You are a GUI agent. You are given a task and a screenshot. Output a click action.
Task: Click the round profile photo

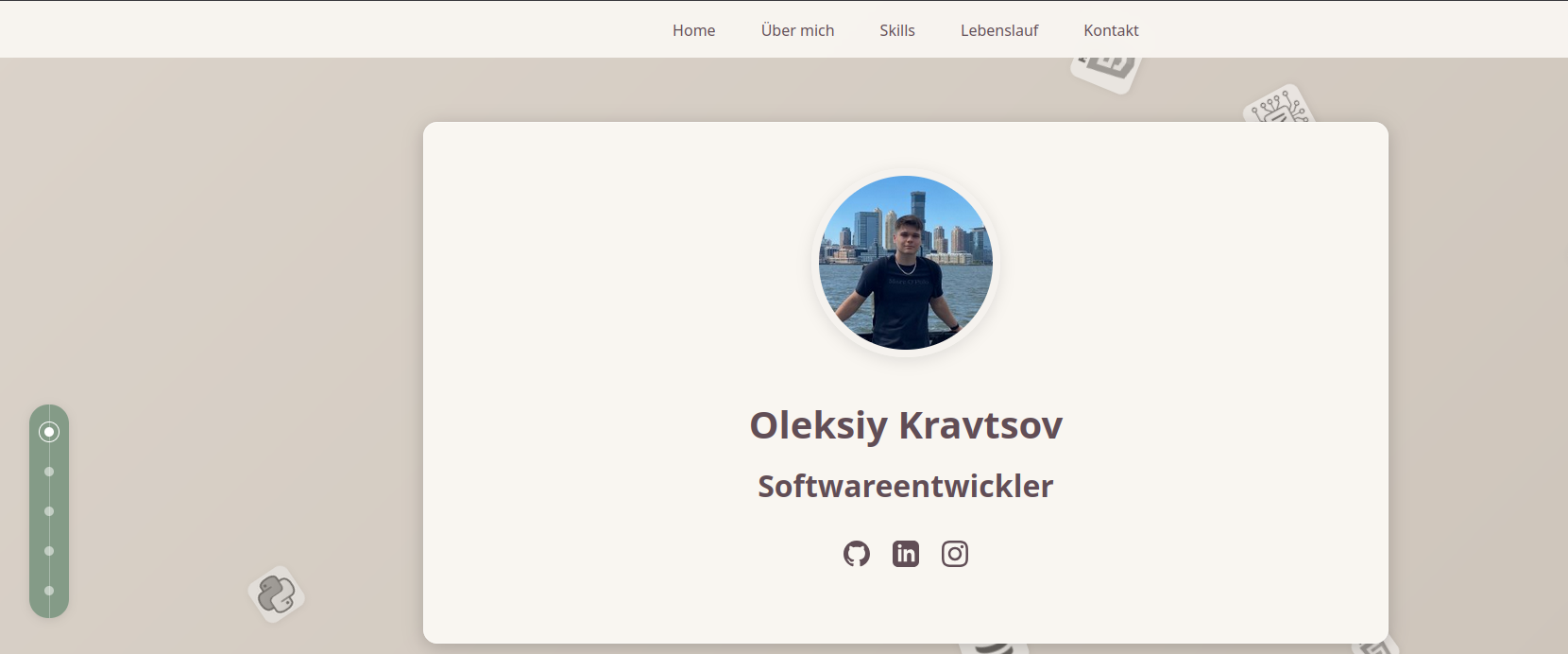(906, 263)
